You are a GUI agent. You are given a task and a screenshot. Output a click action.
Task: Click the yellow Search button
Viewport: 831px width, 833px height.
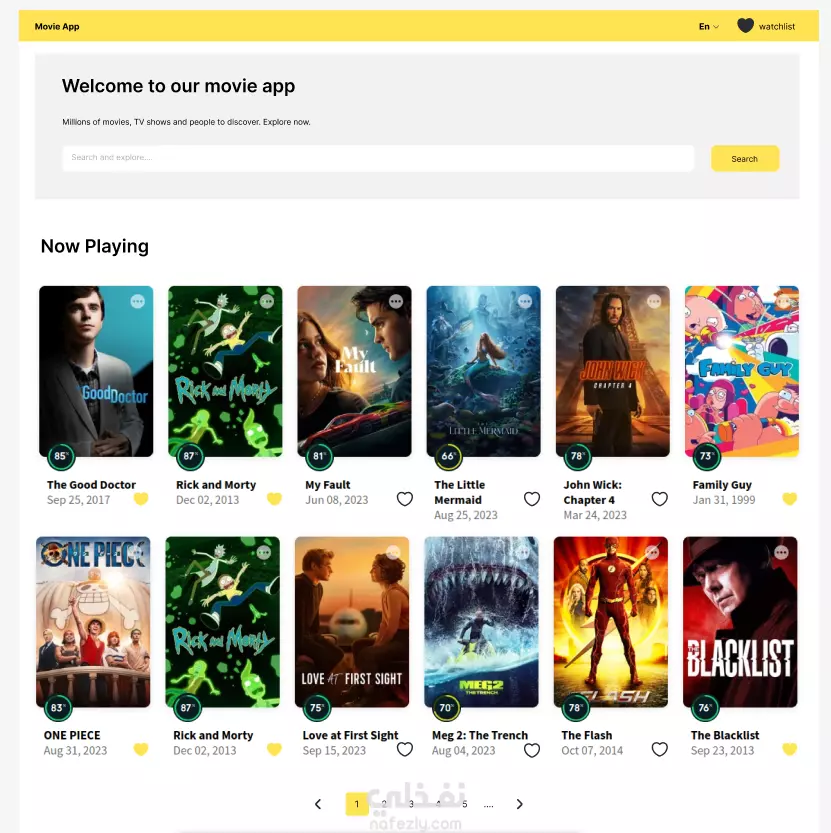pyautogui.click(x=745, y=158)
